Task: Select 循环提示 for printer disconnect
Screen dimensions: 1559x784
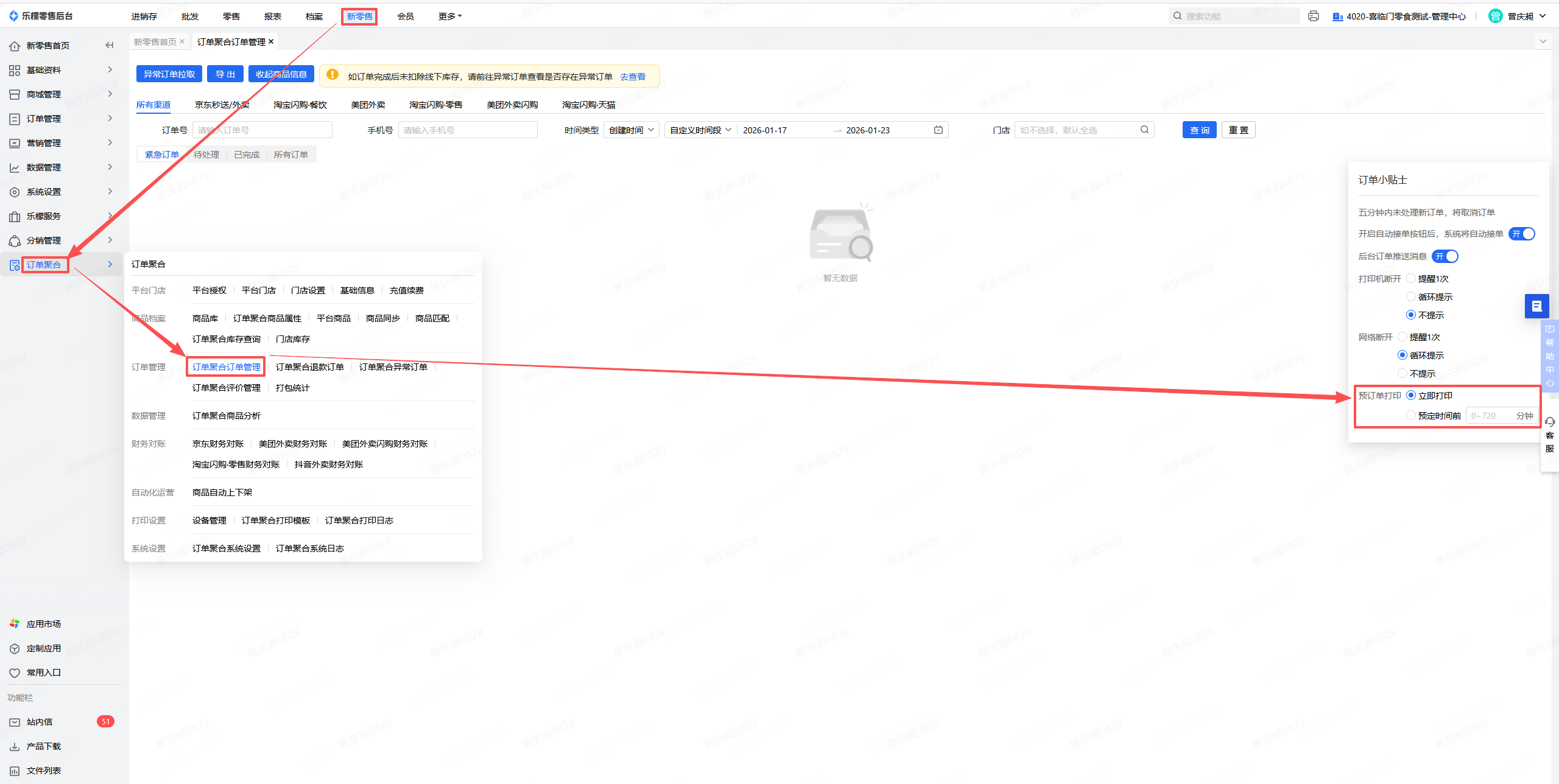Action: pos(1410,297)
